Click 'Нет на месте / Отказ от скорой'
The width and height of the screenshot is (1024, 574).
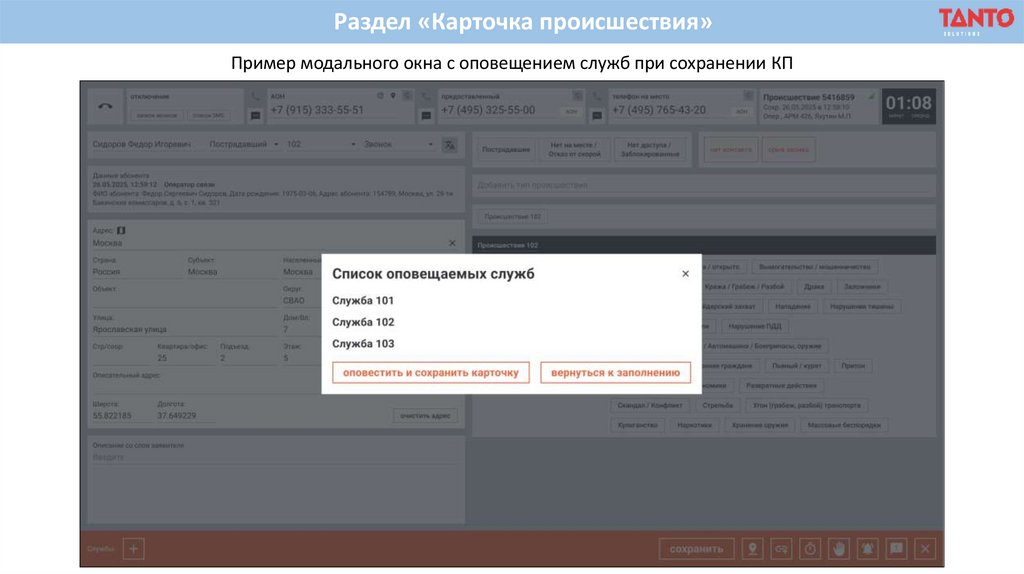coord(574,150)
